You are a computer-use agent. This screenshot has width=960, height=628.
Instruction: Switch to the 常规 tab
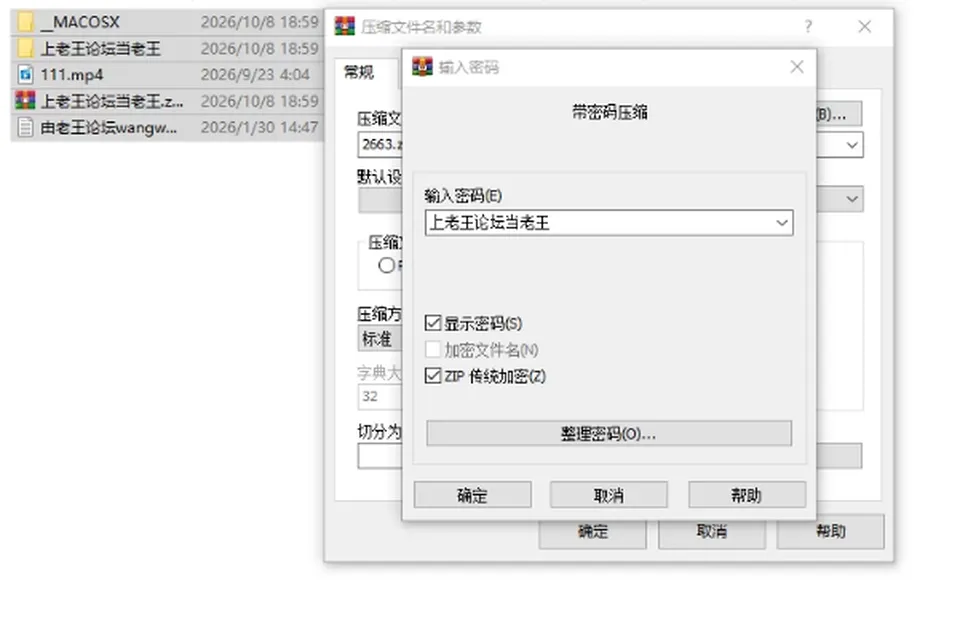point(359,72)
